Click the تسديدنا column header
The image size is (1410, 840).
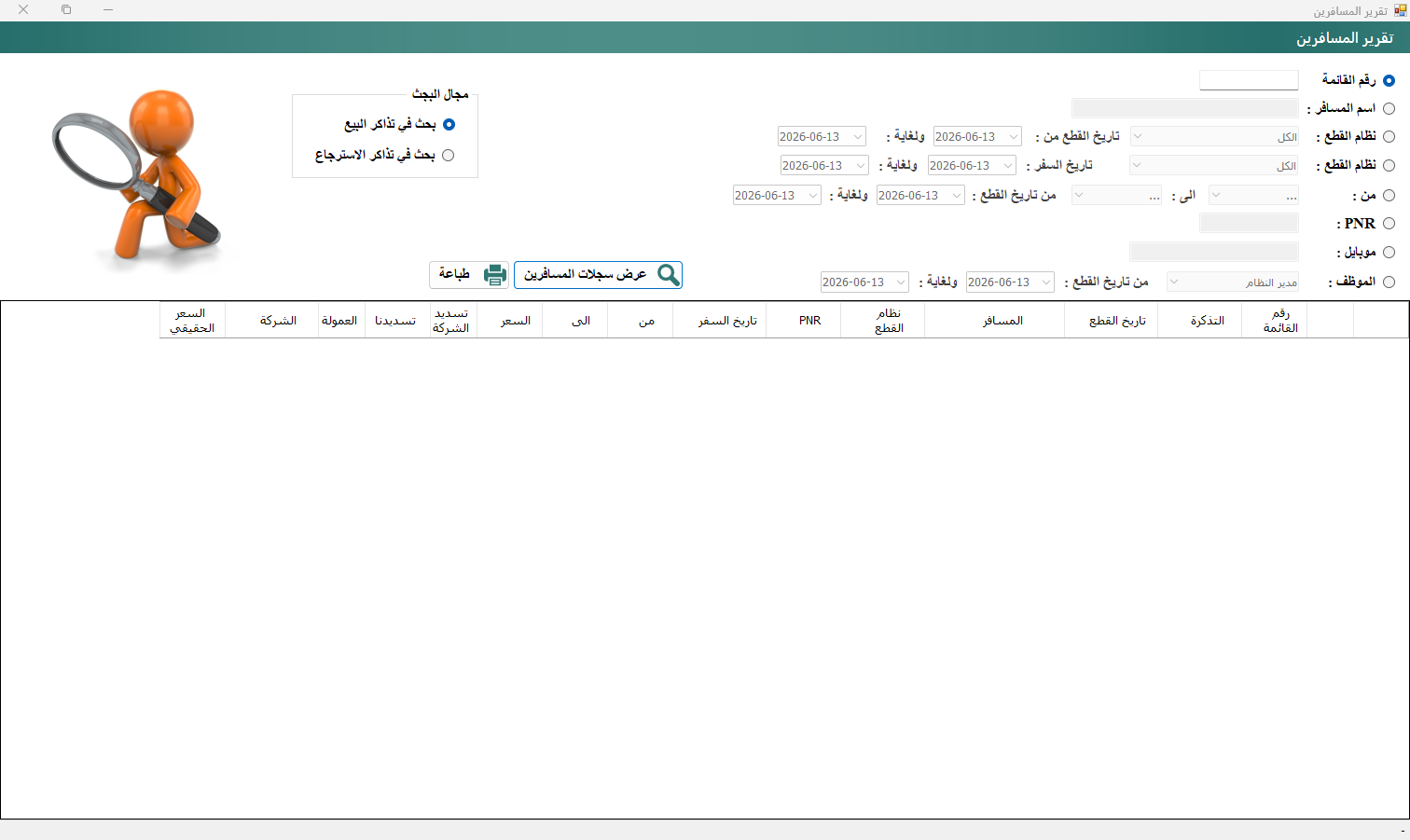(x=397, y=320)
